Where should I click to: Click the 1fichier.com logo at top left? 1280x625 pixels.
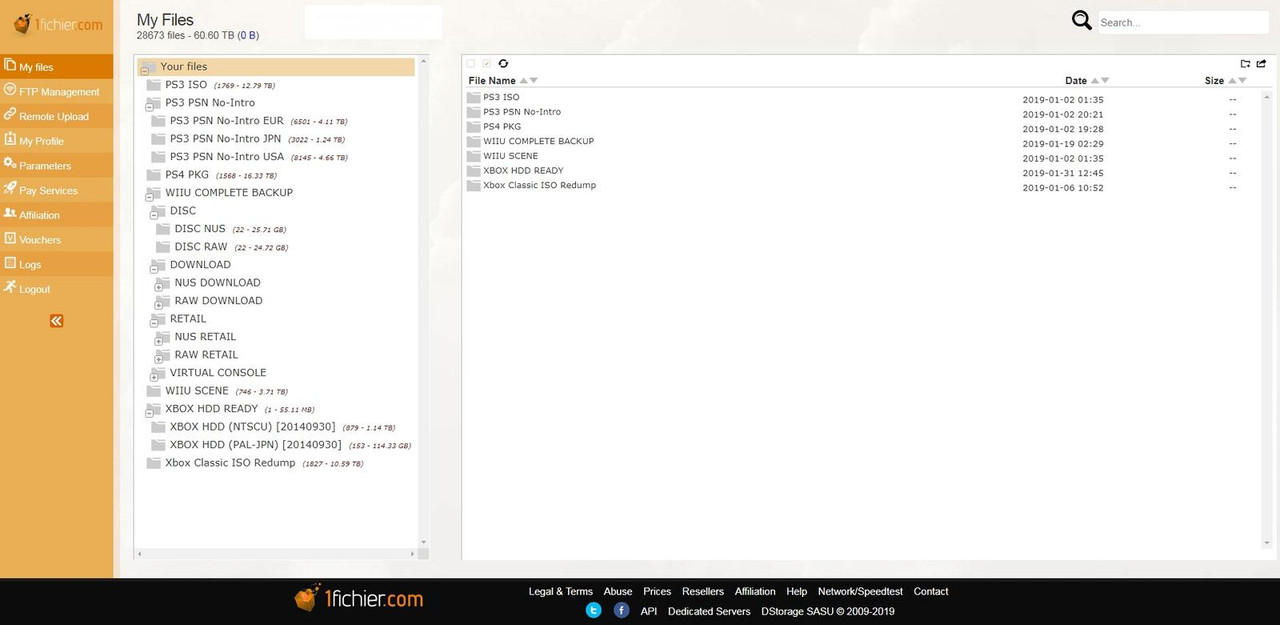click(57, 23)
